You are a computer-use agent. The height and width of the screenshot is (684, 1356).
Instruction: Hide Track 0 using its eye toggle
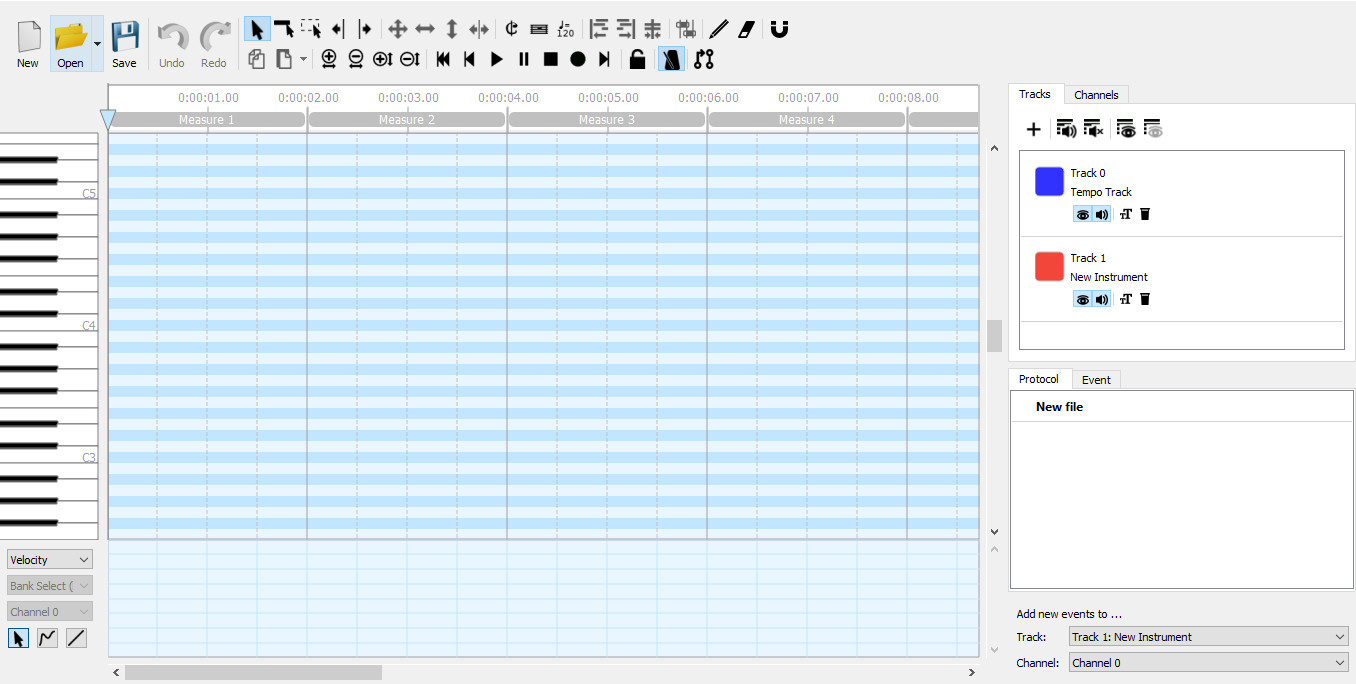pos(1082,213)
